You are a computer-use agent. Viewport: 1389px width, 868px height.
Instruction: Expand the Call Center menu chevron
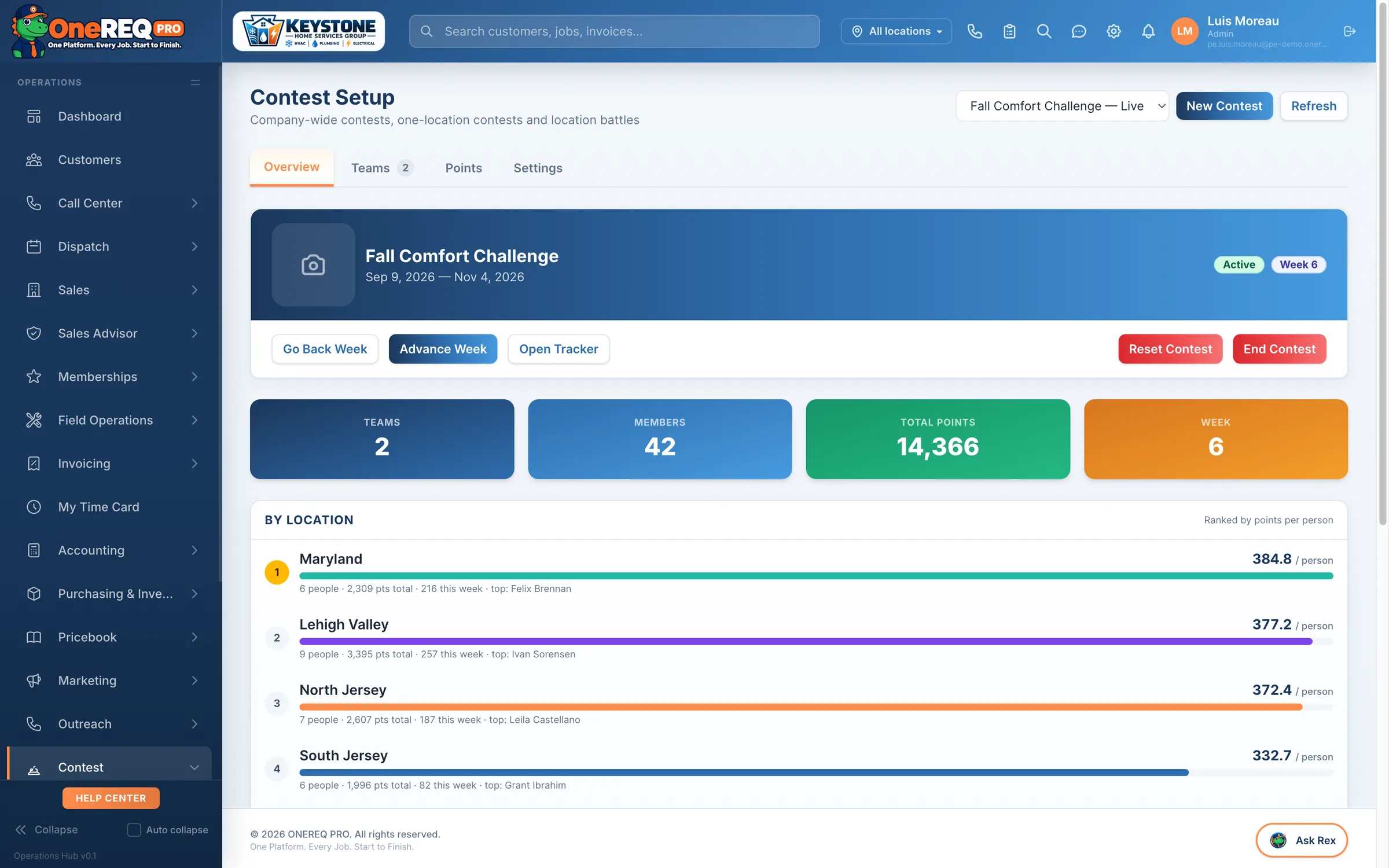(x=194, y=203)
